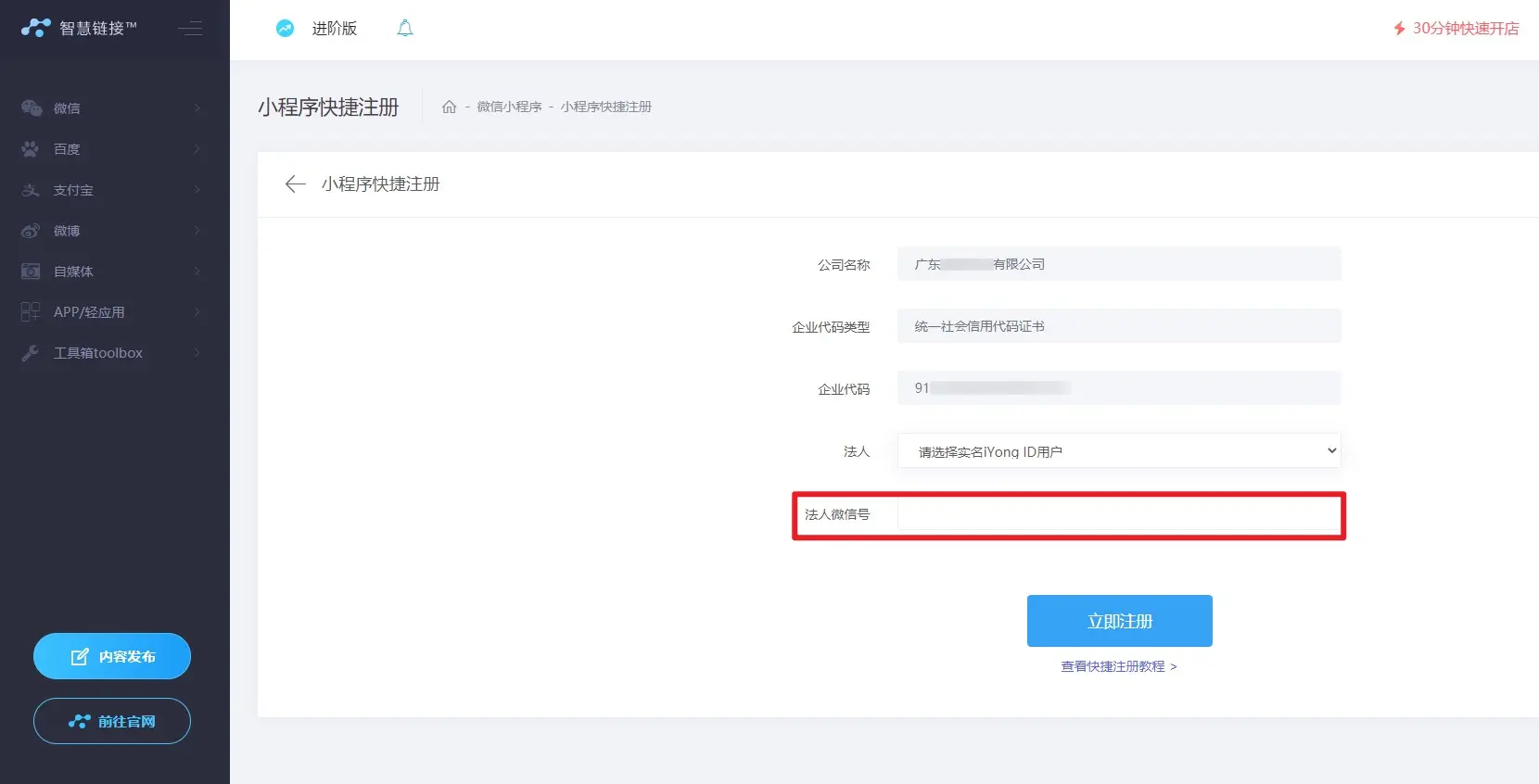Image resolution: width=1539 pixels, height=784 pixels.
Task: Click the 前往官网 button
Action: click(112, 721)
